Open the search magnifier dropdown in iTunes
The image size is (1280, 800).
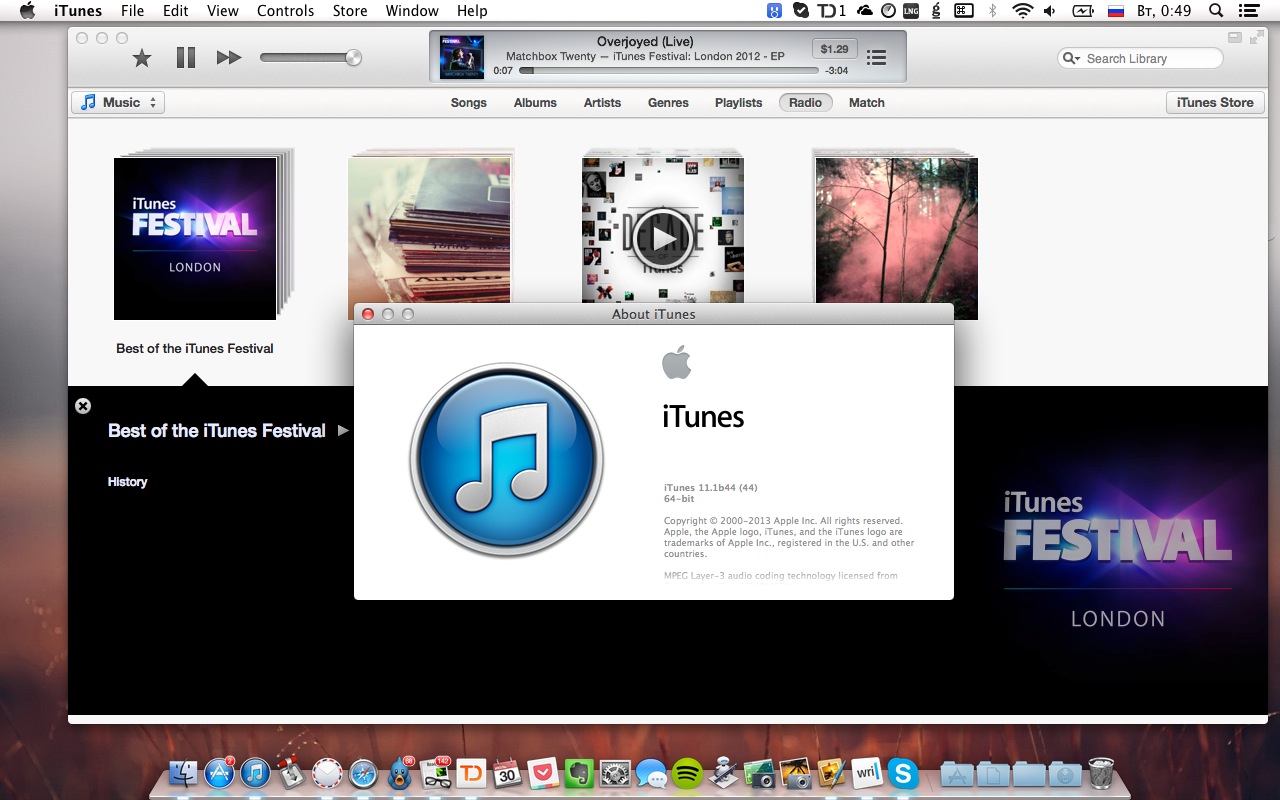[1072, 59]
